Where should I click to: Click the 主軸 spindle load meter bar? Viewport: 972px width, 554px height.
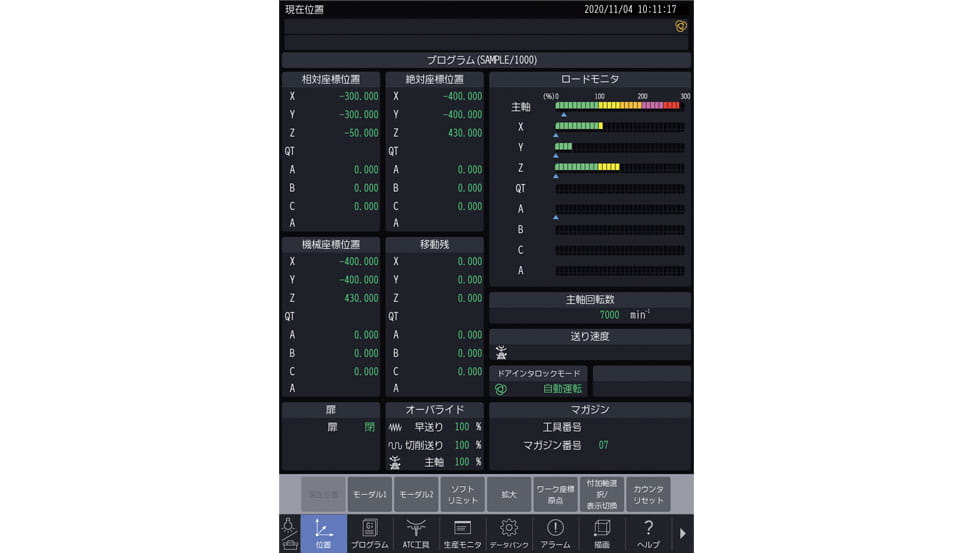tap(617, 105)
